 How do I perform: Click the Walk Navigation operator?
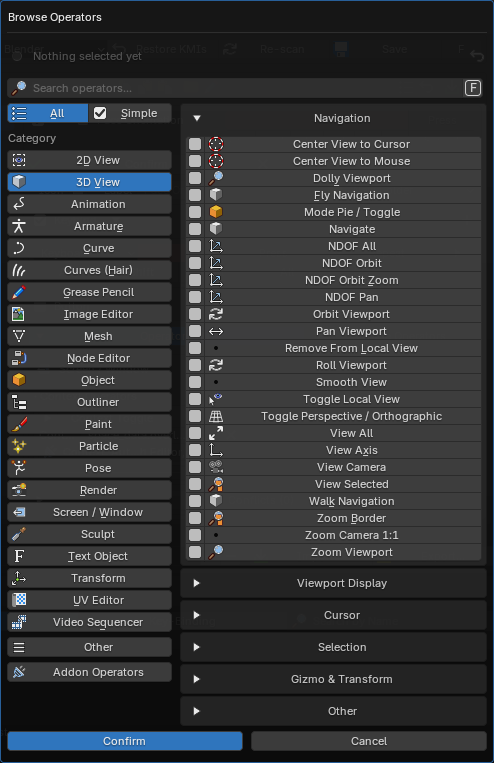343,501
